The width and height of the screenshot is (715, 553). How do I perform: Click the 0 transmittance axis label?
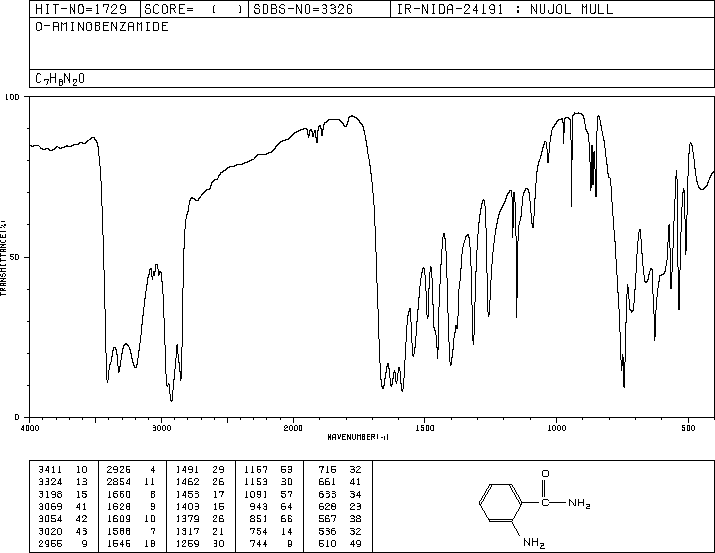pyautogui.click(x=17, y=417)
